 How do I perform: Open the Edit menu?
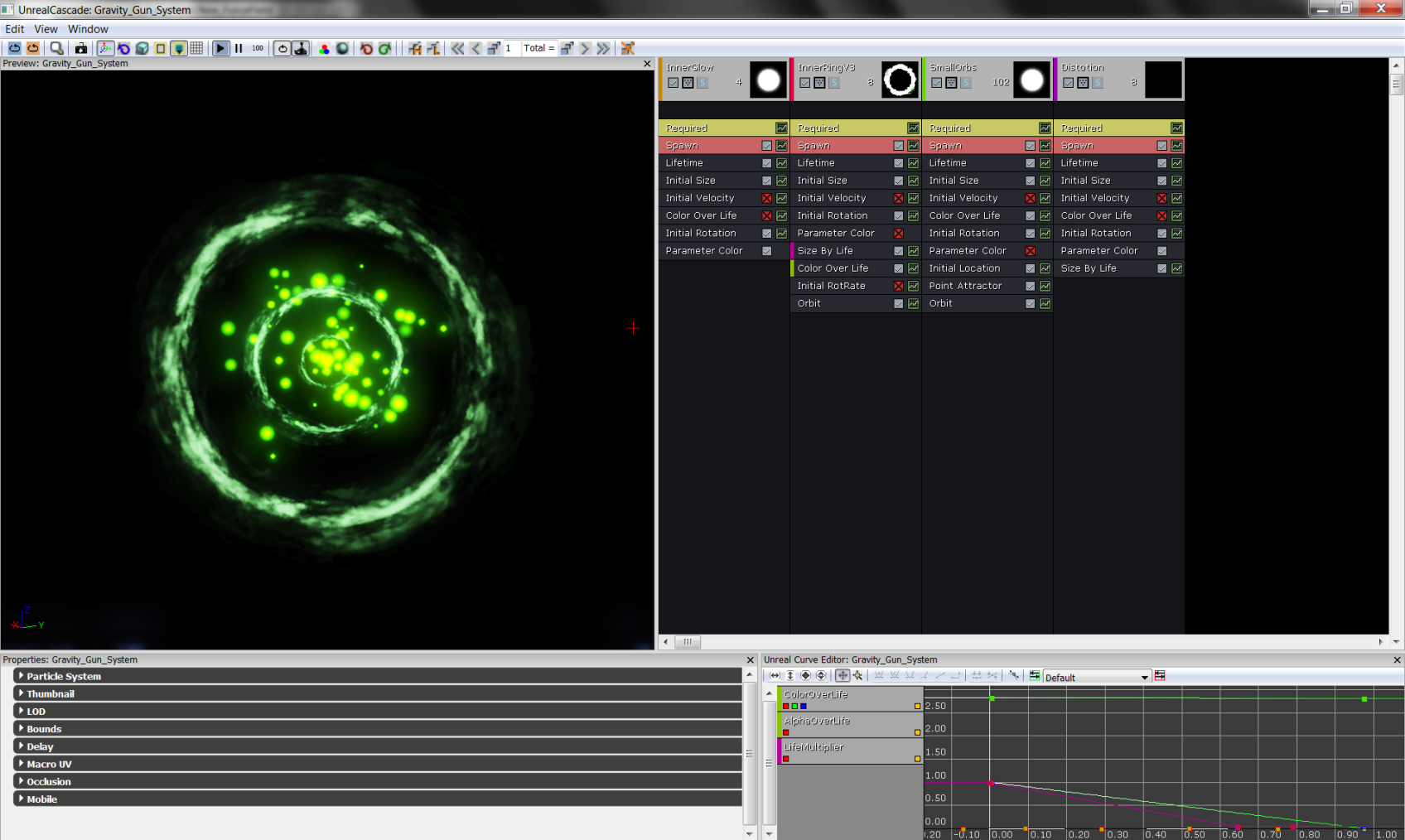tap(15, 29)
